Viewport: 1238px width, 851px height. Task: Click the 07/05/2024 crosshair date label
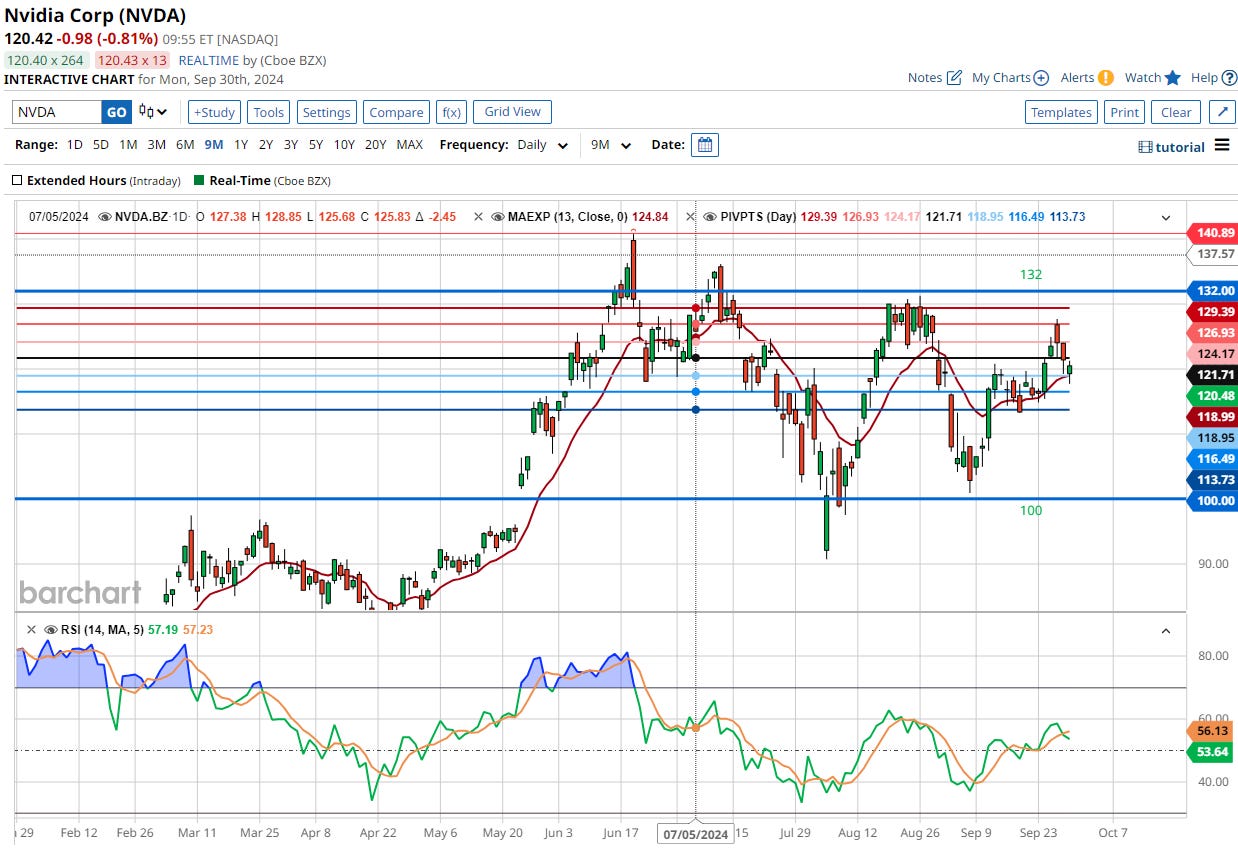coord(695,834)
